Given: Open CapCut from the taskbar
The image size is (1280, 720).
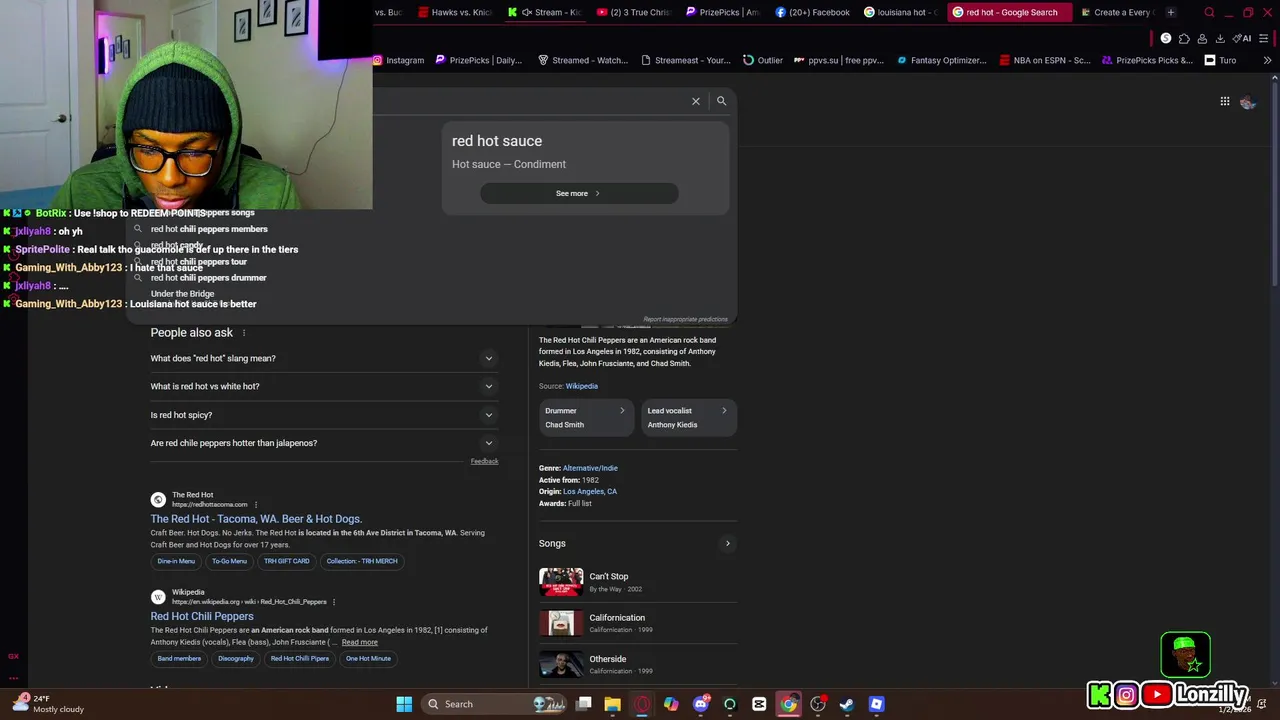Looking at the screenshot, I should pos(759,704).
